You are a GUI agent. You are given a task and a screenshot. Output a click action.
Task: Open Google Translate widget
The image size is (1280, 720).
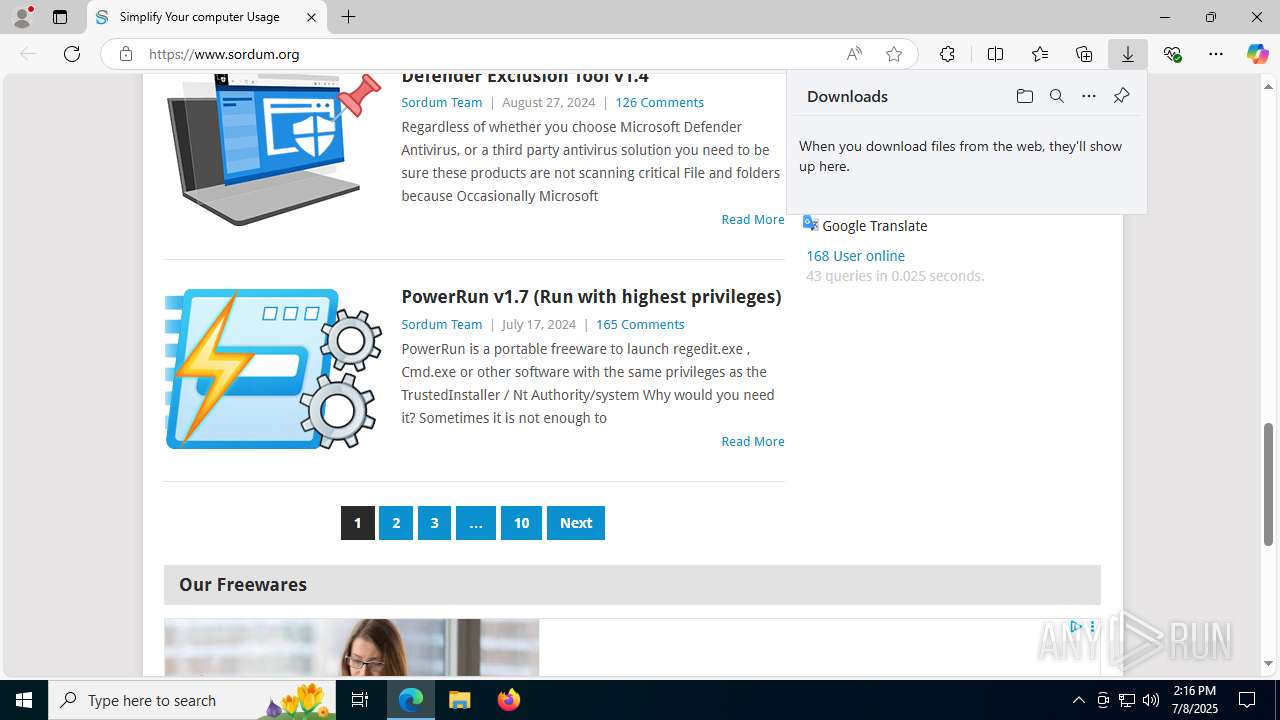(865, 225)
